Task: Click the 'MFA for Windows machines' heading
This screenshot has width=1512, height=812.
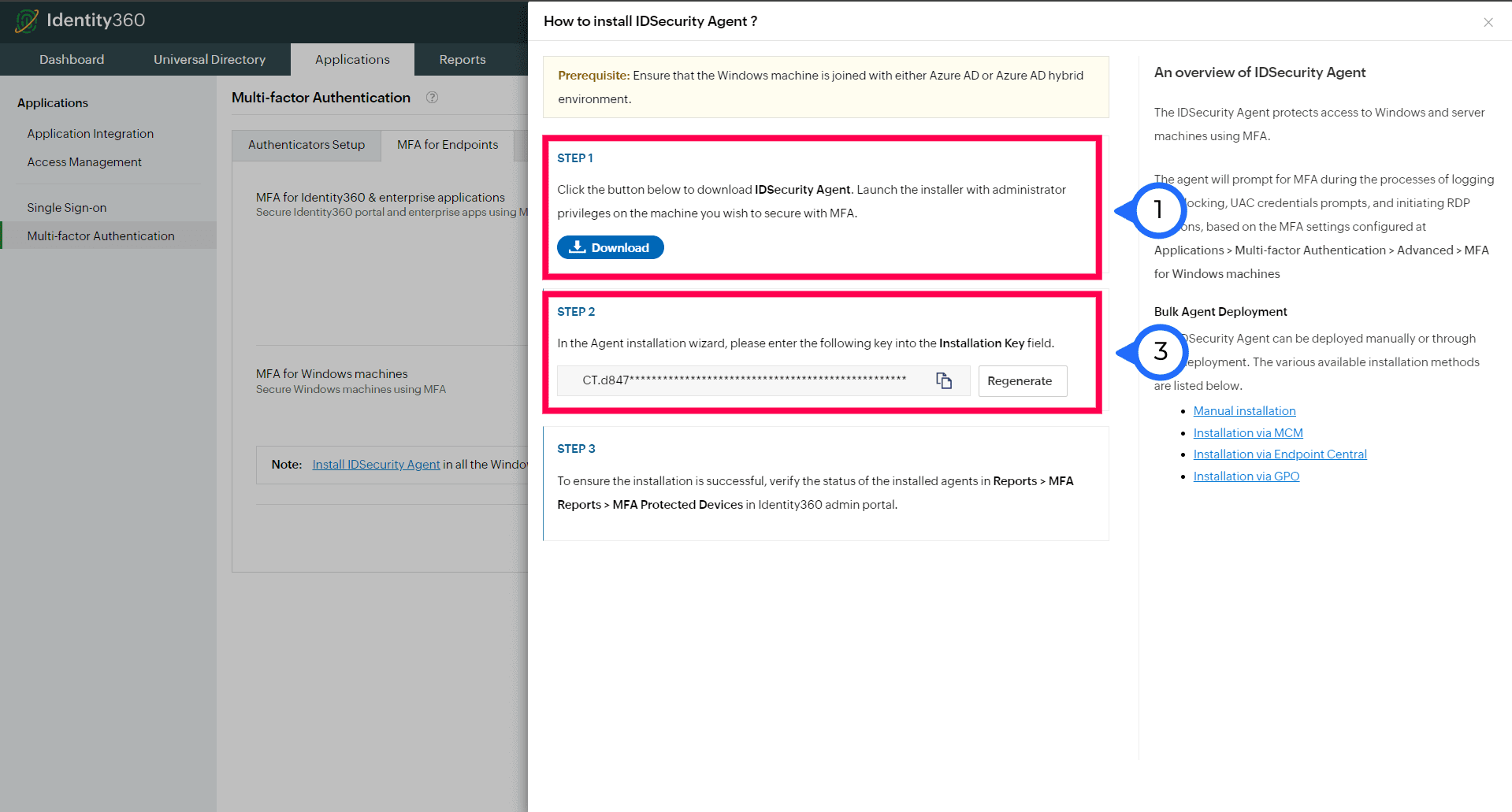Action: (332, 374)
